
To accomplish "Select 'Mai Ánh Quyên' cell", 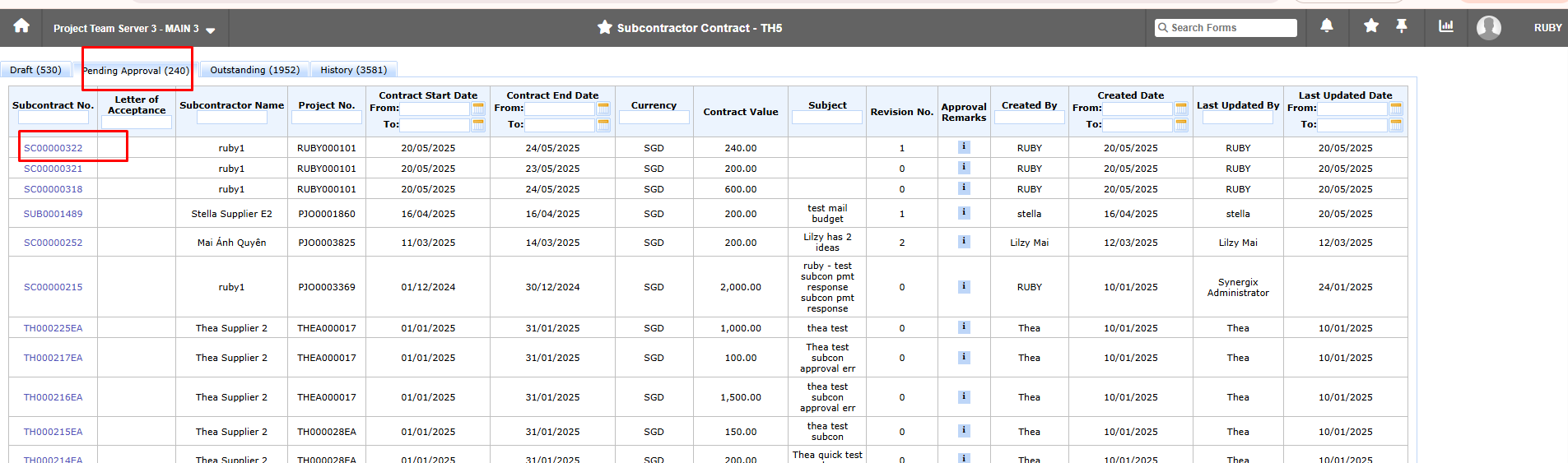I will (x=231, y=243).
